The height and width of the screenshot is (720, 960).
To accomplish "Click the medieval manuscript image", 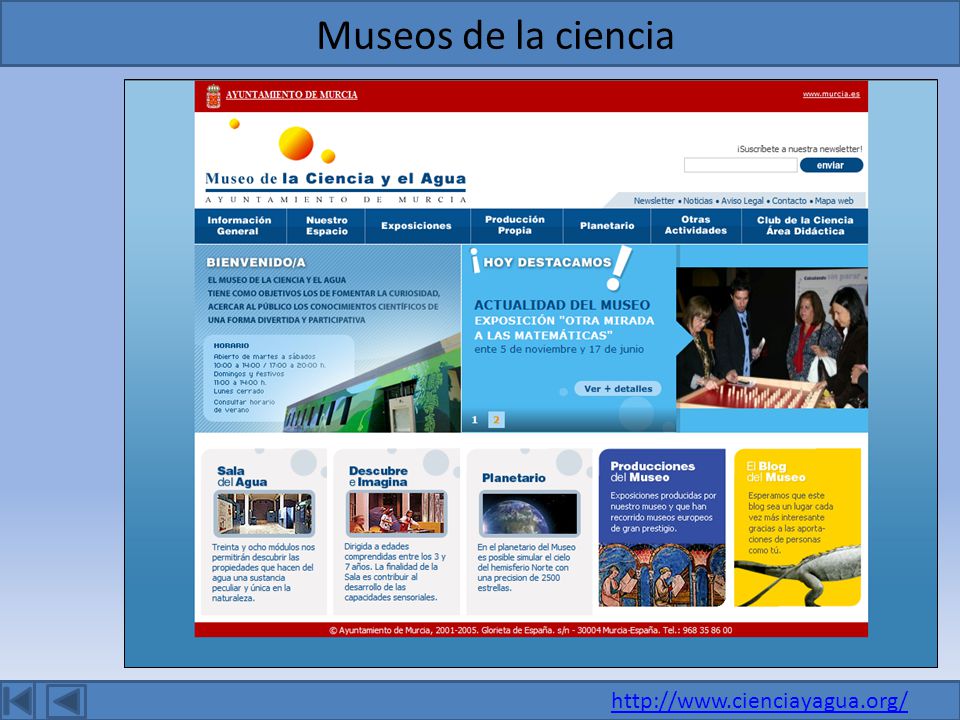I will [662, 576].
